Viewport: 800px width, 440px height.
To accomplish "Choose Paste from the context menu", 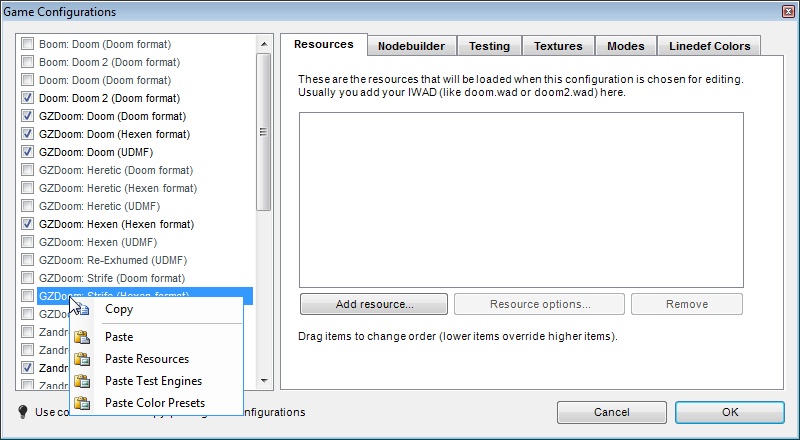I will (x=156, y=337).
